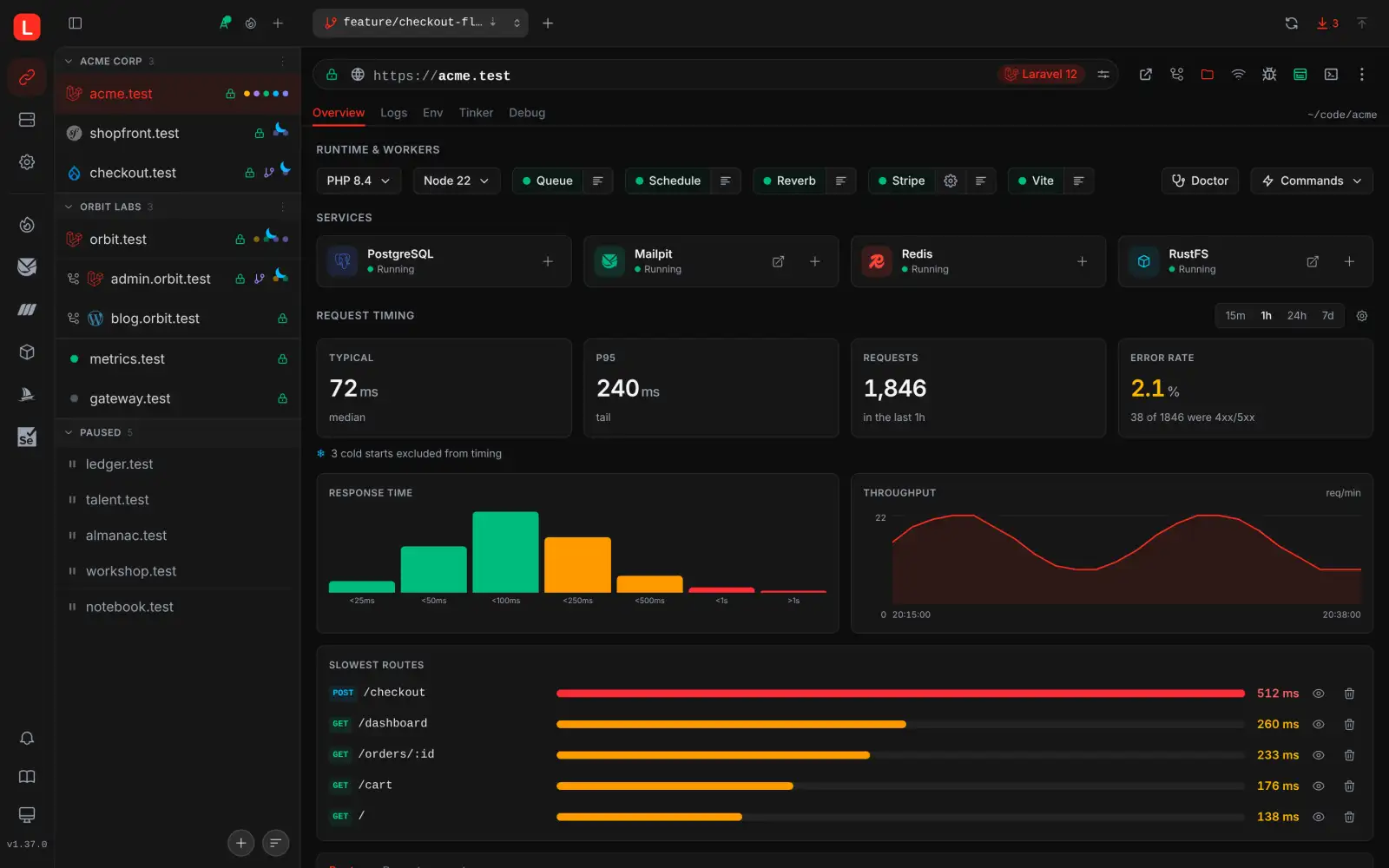Toggle the Queue worker
Viewport: 1389px width, 868px height.
click(547, 181)
